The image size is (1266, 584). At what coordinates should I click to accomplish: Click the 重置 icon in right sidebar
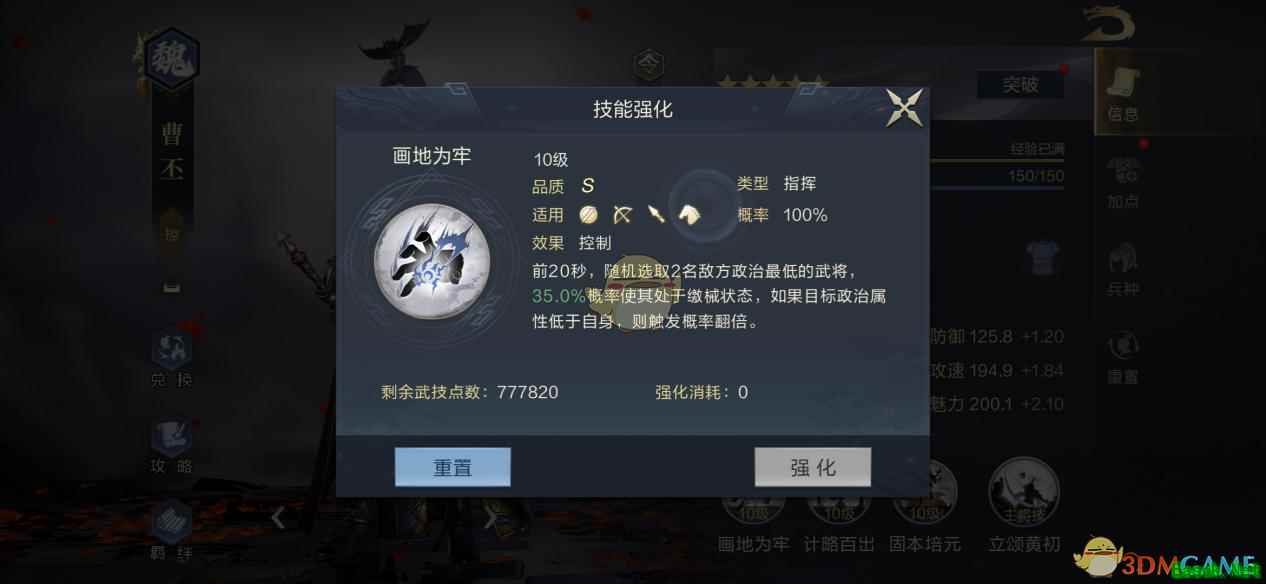pos(1124,357)
